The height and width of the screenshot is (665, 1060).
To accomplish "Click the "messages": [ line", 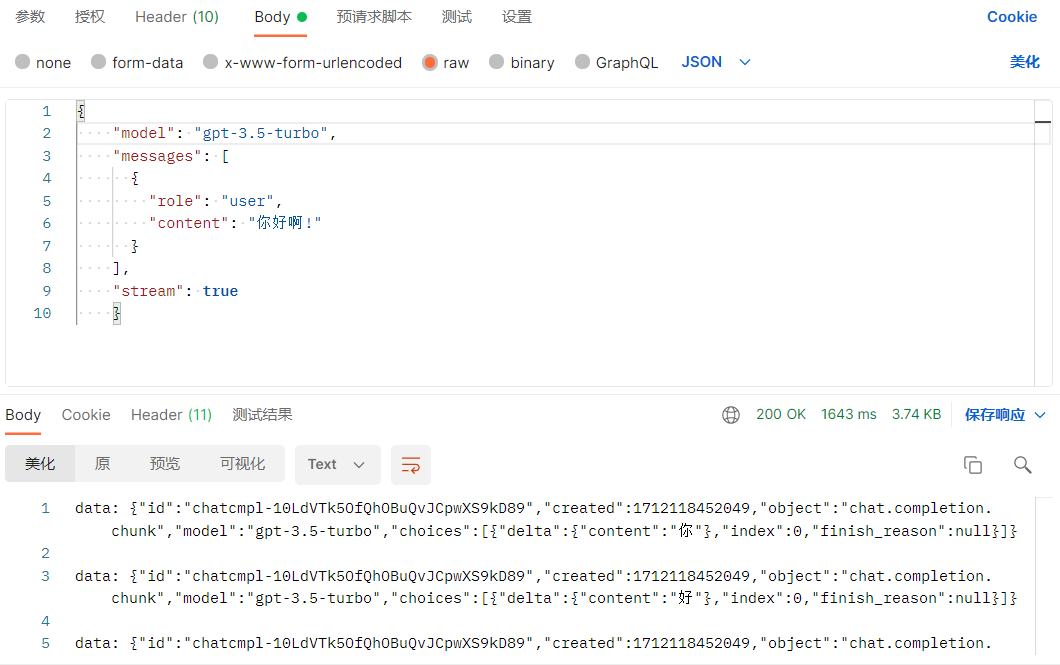I will coord(171,156).
